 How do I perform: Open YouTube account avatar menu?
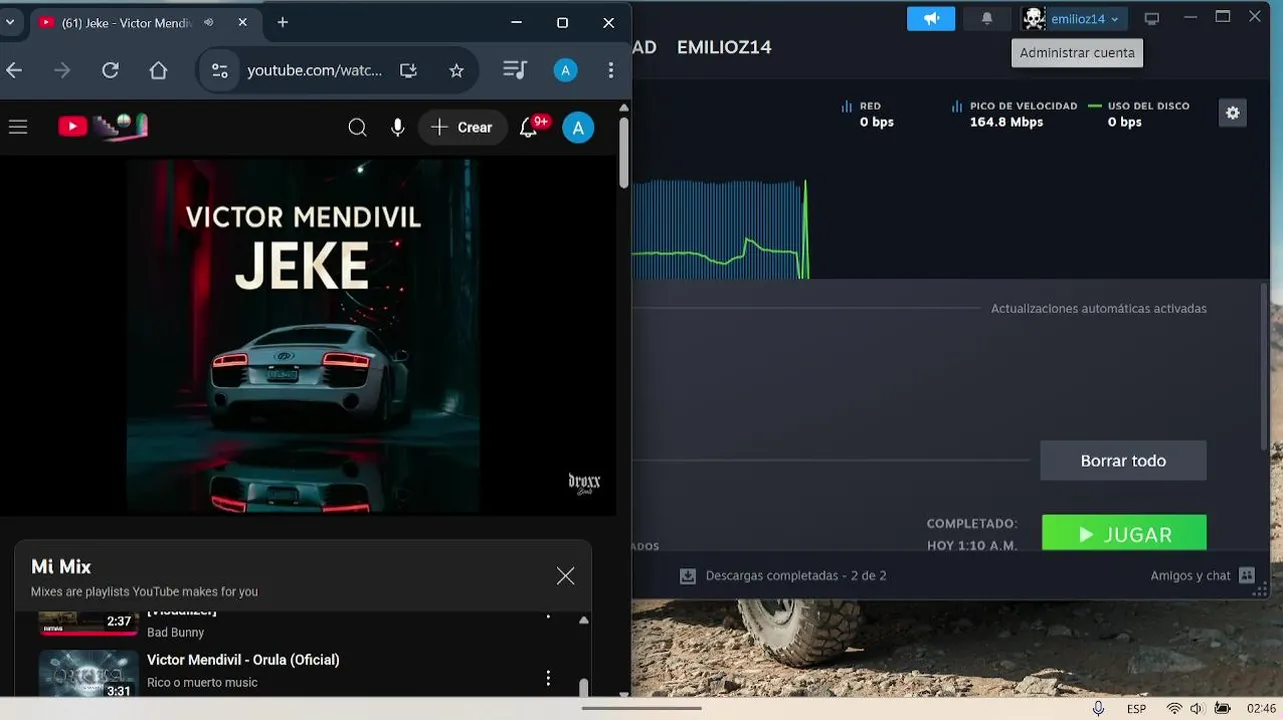(x=578, y=127)
